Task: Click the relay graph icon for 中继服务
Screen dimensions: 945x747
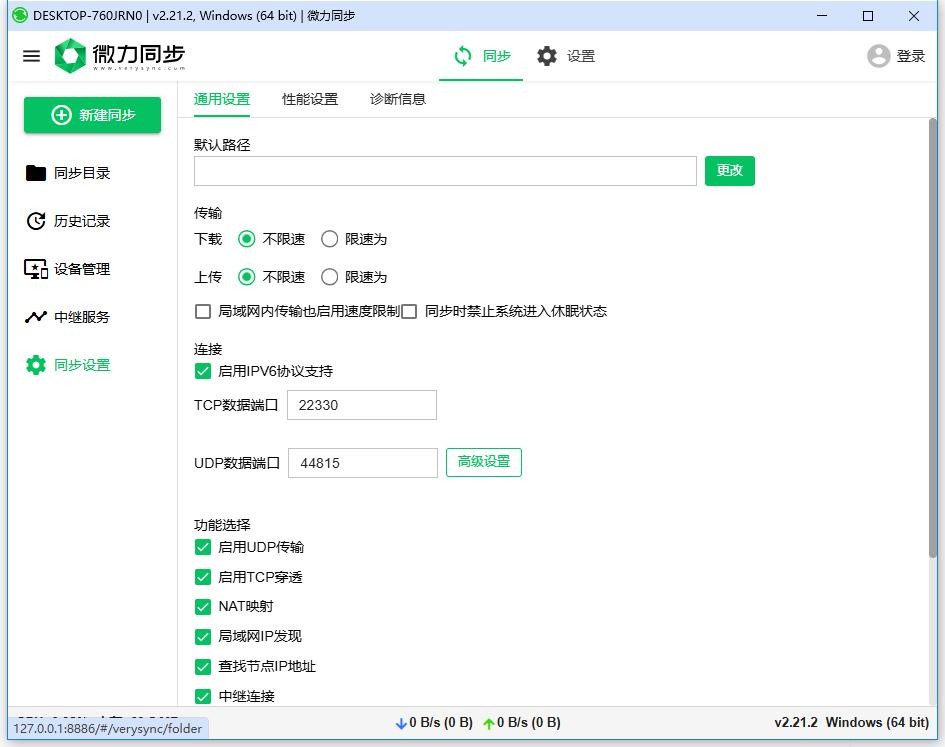Action: click(36, 317)
